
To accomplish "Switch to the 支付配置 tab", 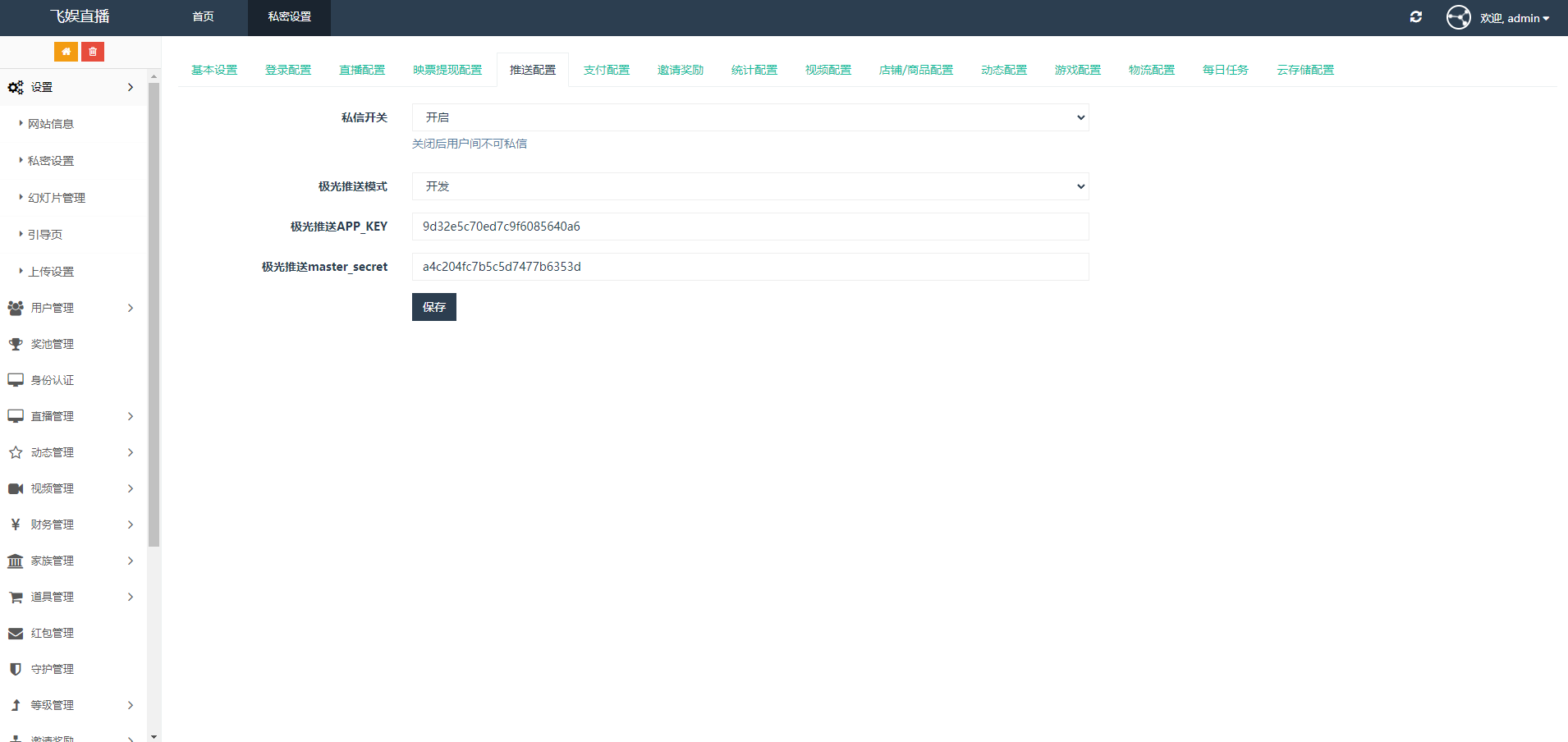I will (606, 70).
